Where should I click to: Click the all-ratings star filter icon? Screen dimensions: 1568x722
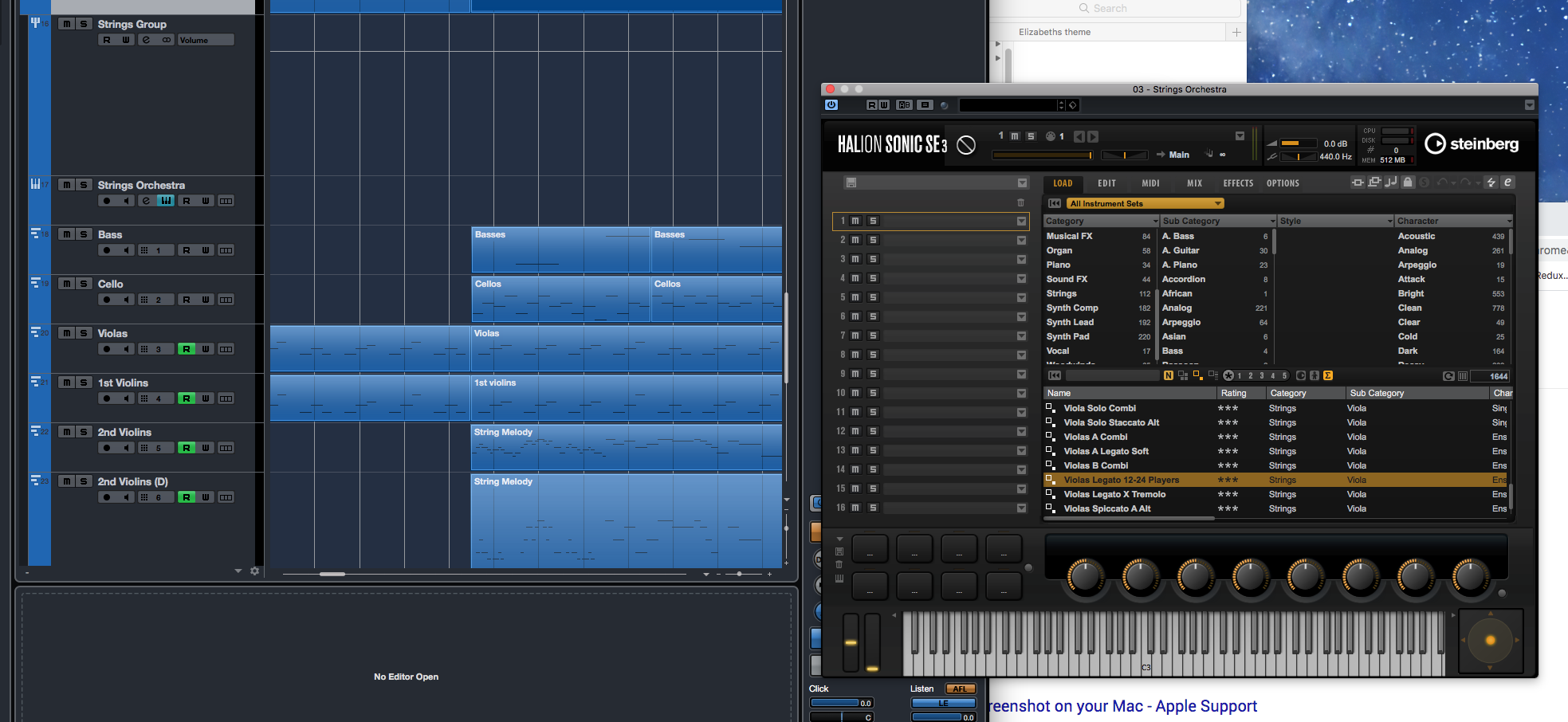click(x=1228, y=375)
